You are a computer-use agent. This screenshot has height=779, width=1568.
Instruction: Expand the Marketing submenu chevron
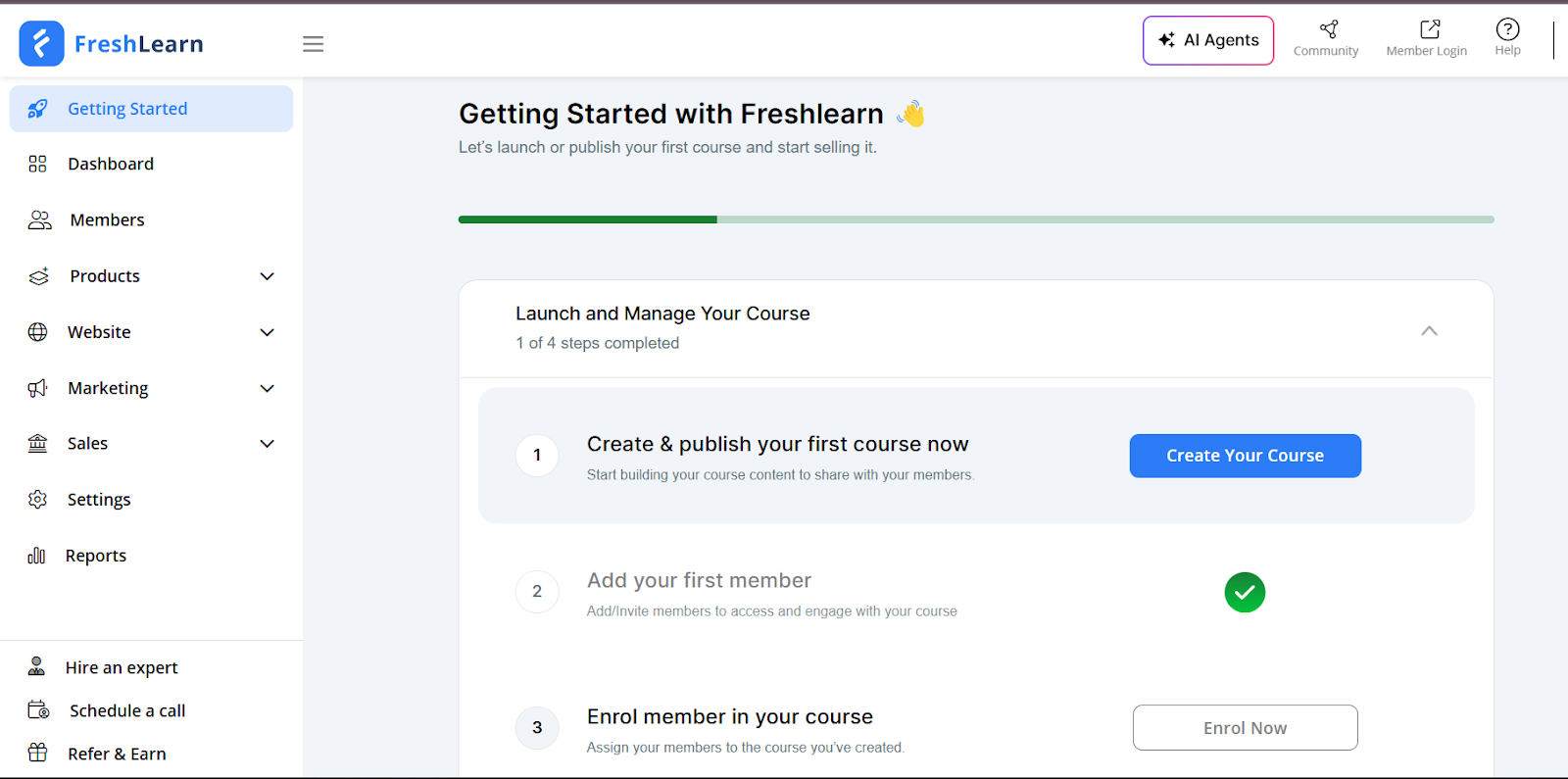point(267,388)
